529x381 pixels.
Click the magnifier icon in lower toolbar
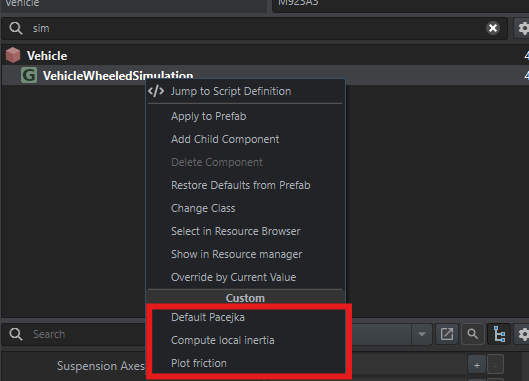click(473, 334)
